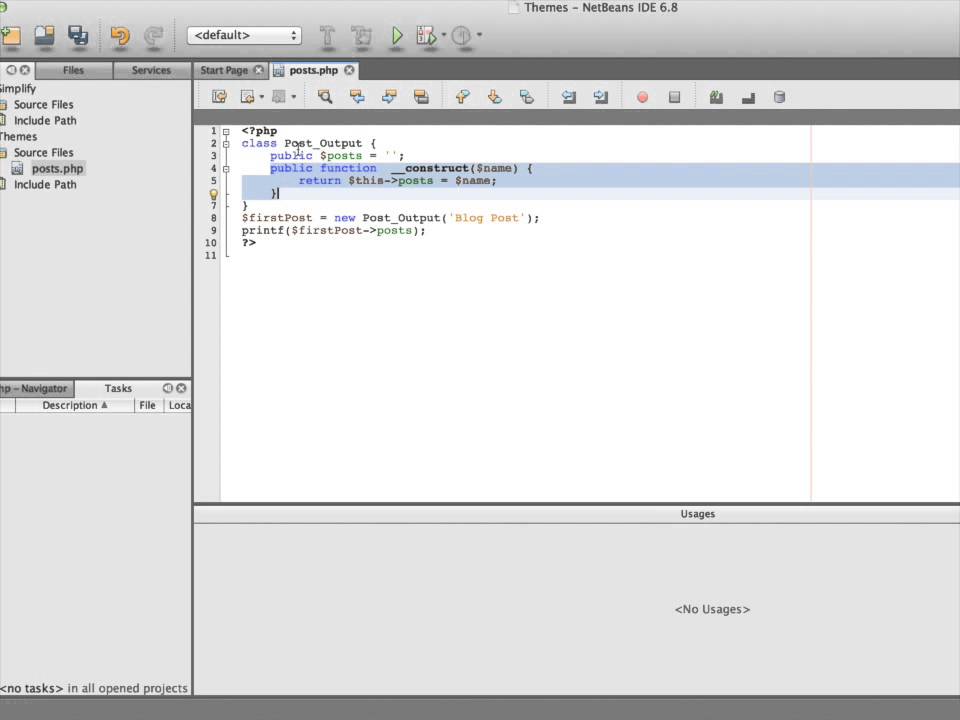
Task: Click the Find Selection magnifier icon
Action: pos(324,97)
